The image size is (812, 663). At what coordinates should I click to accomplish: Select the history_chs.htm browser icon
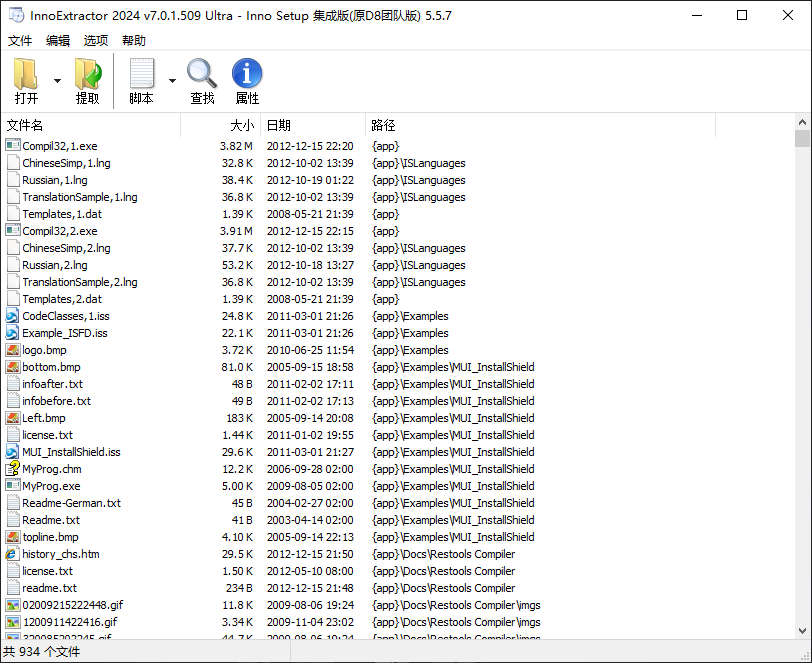[13, 554]
